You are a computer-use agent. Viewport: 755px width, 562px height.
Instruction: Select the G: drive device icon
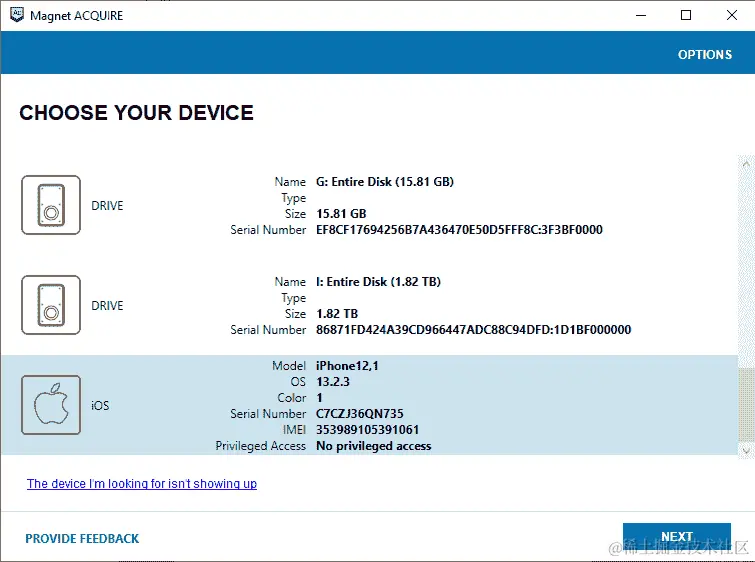51,205
